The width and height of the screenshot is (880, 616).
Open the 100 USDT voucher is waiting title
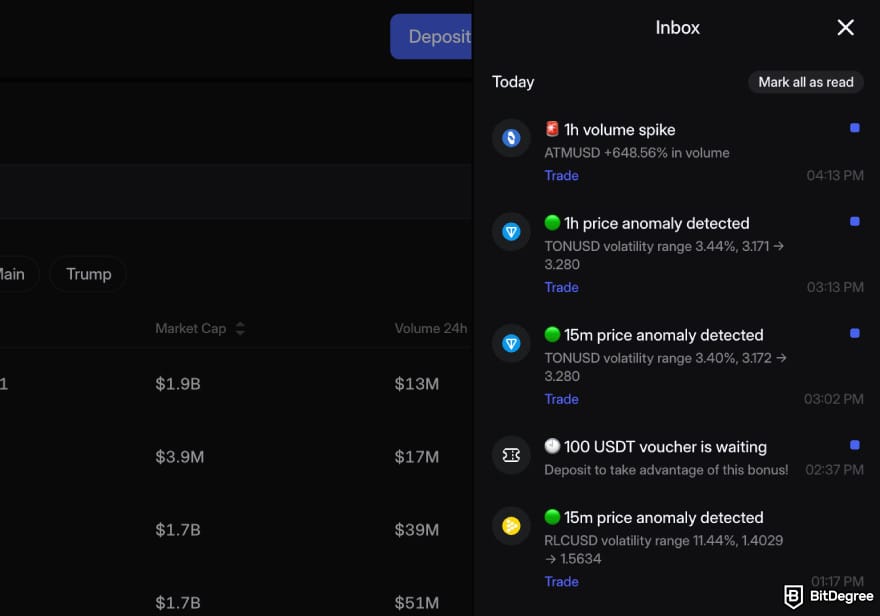(665, 447)
